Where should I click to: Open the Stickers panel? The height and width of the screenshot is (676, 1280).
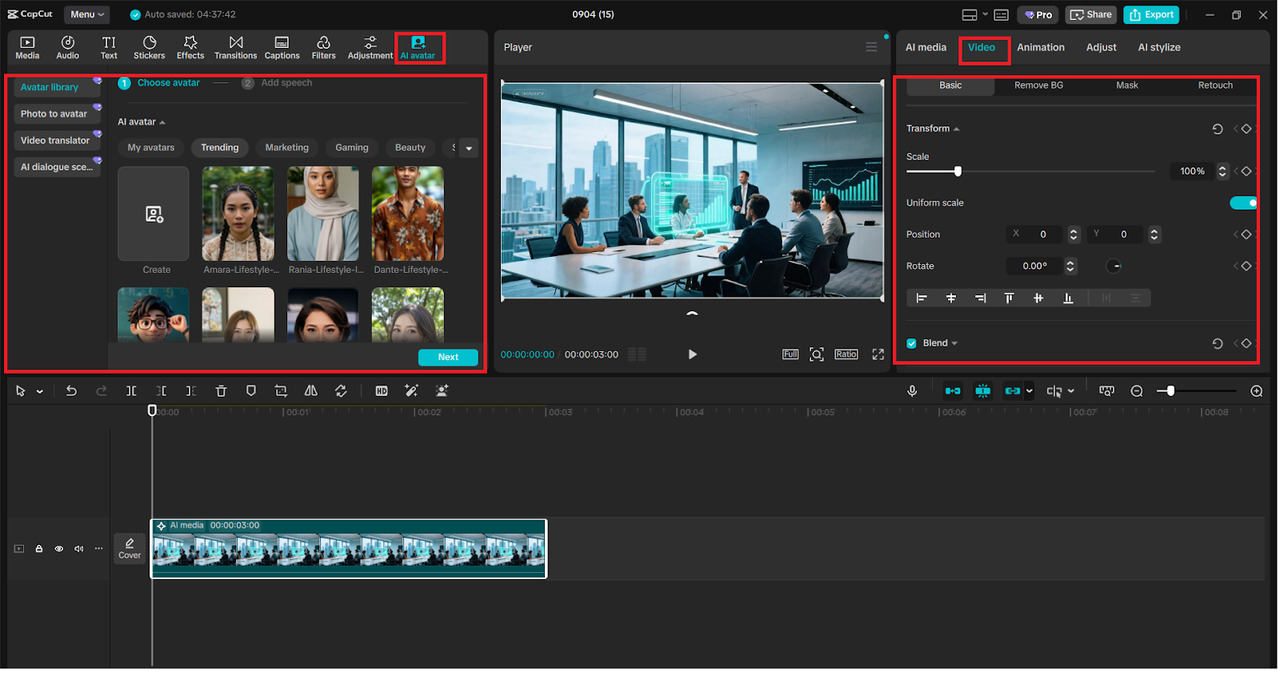[149, 47]
